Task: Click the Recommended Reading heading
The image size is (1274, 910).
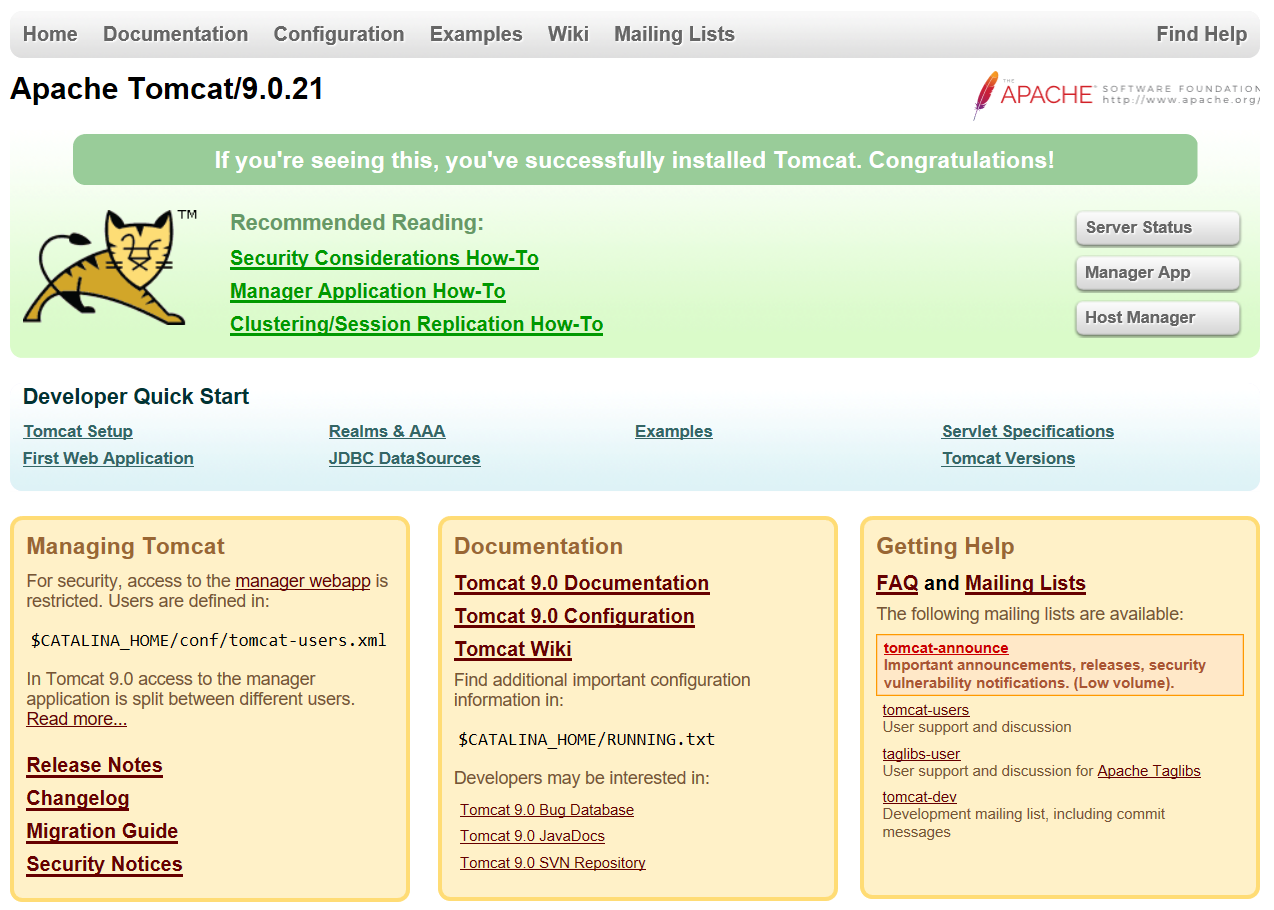Action: pyautogui.click(x=357, y=222)
